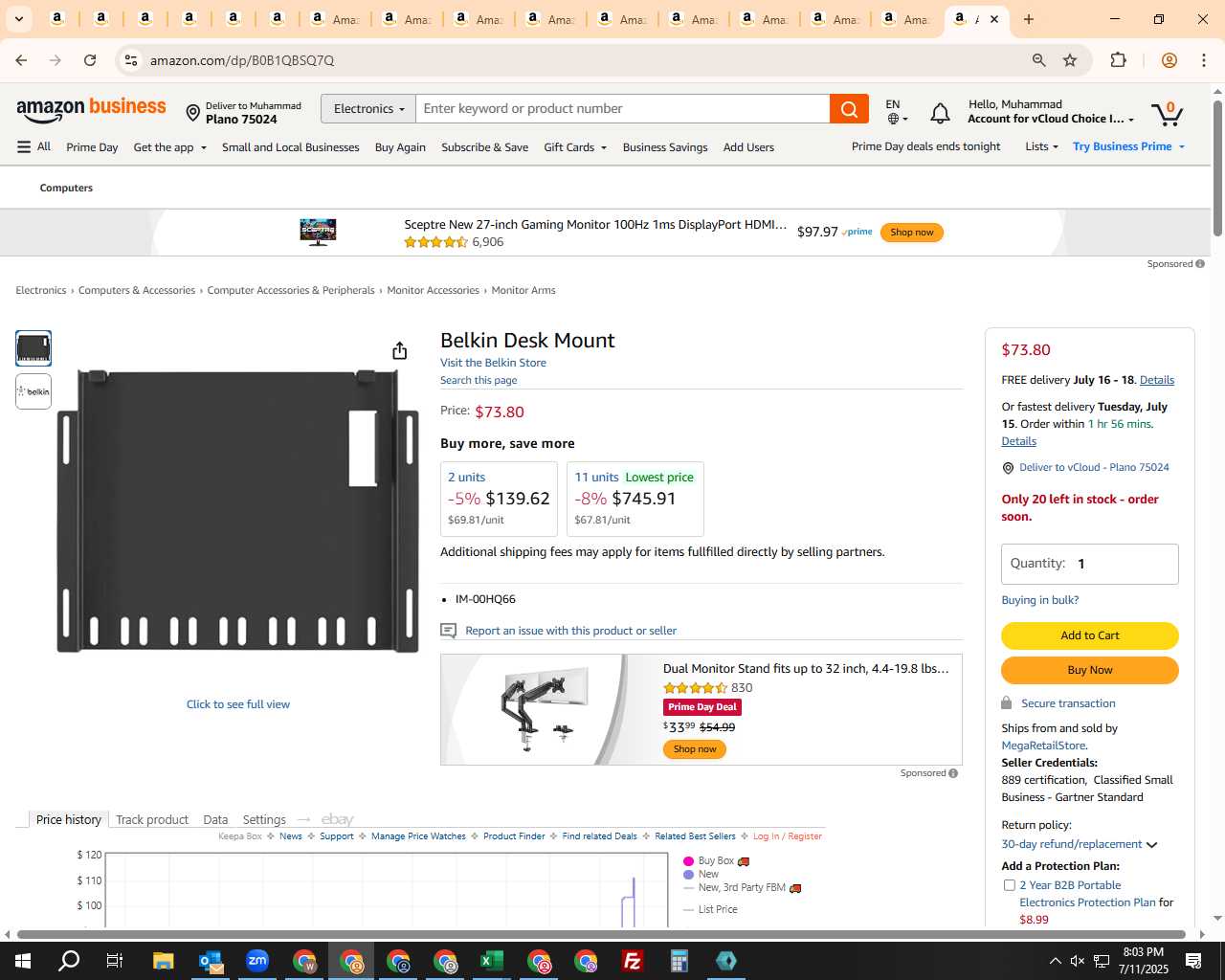Click the share icon above the product image
This screenshot has width=1225, height=980.
coord(400,351)
